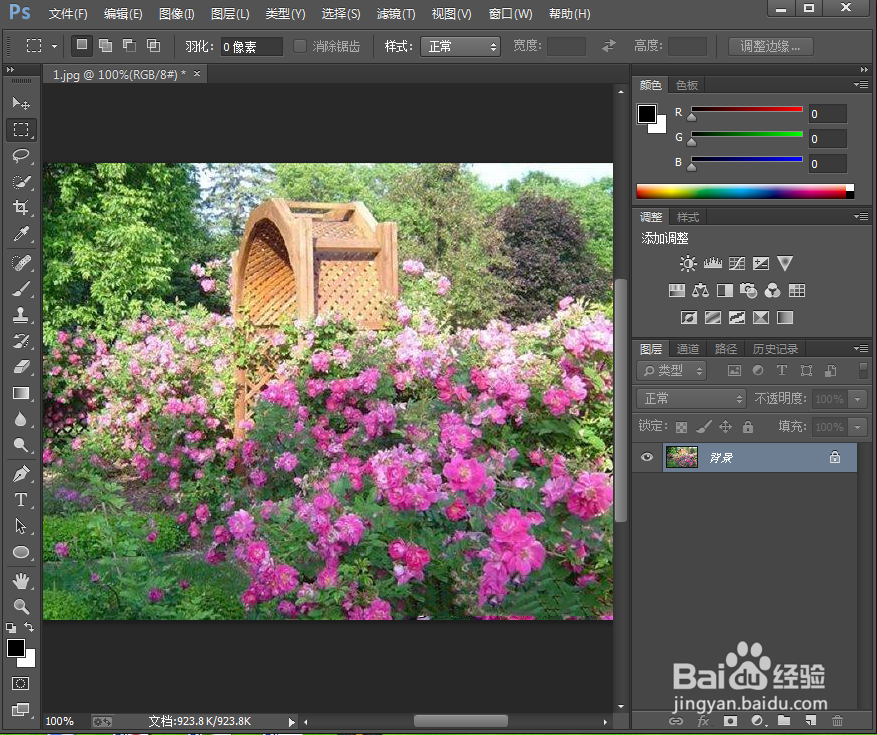Toggle Quick Mask mode

[21, 683]
